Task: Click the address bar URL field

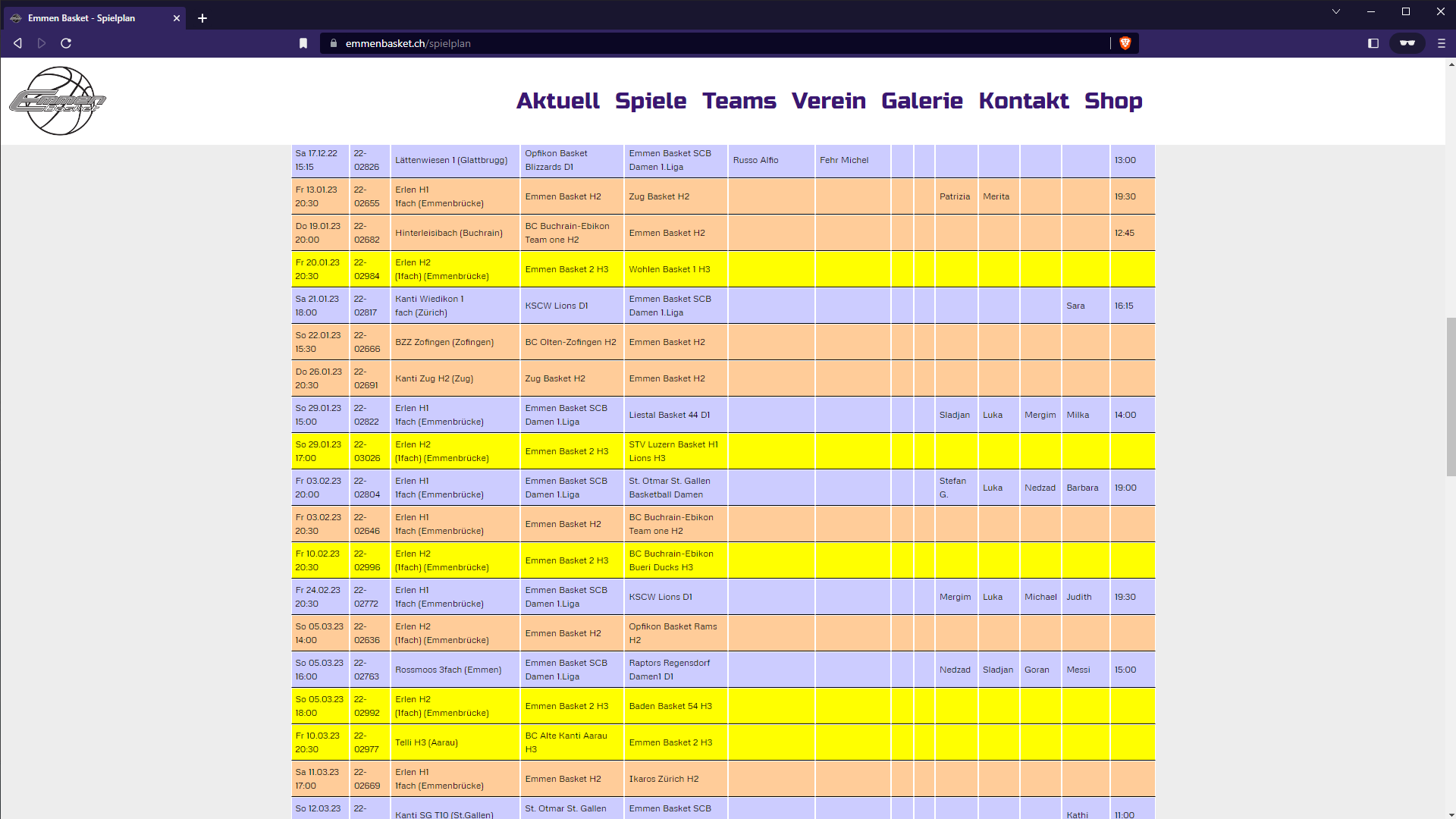Action: (x=682, y=43)
